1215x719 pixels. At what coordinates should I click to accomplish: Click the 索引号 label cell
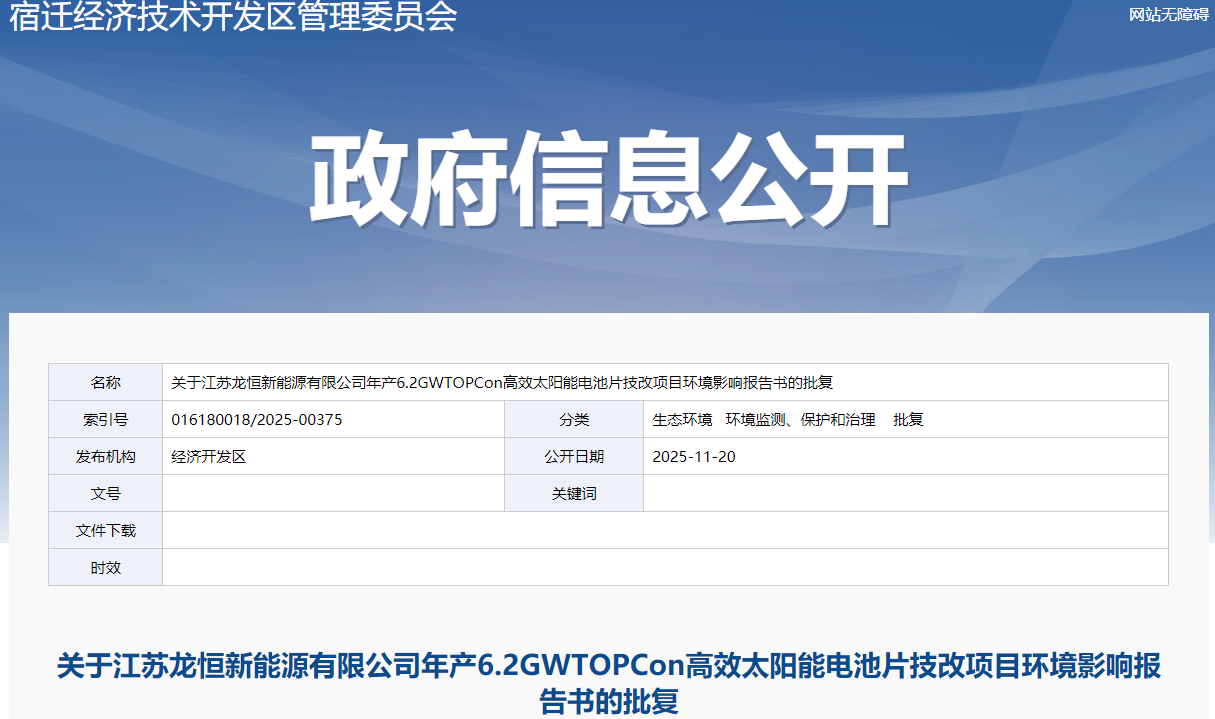click(105, 420)
